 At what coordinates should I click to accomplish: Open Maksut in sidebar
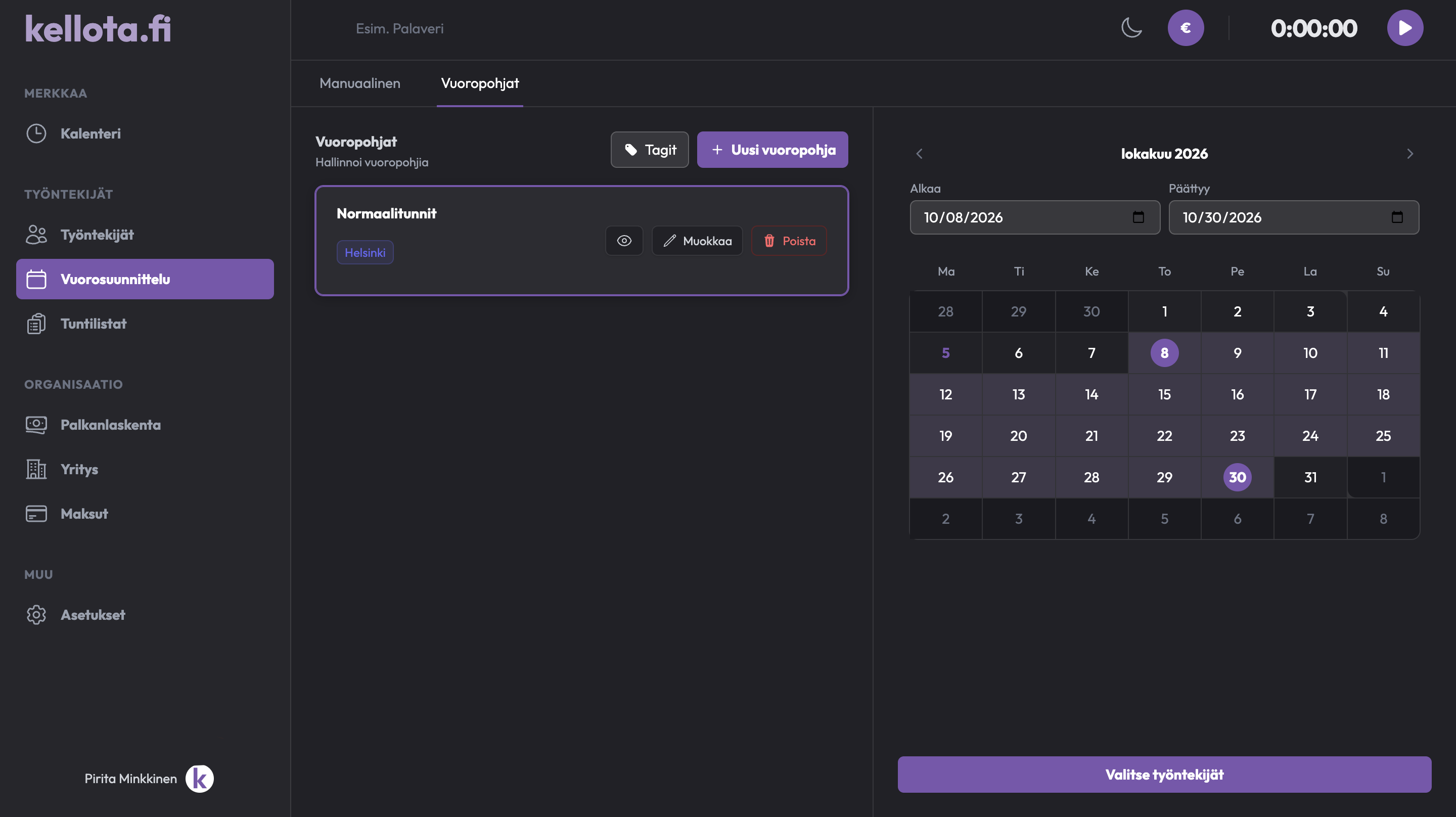pyautogui.click(x=145, y=514)
